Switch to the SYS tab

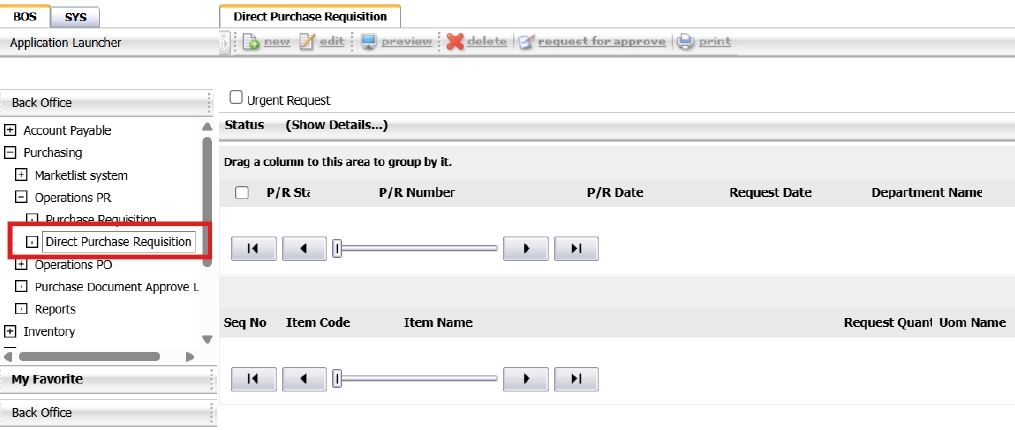75,17
